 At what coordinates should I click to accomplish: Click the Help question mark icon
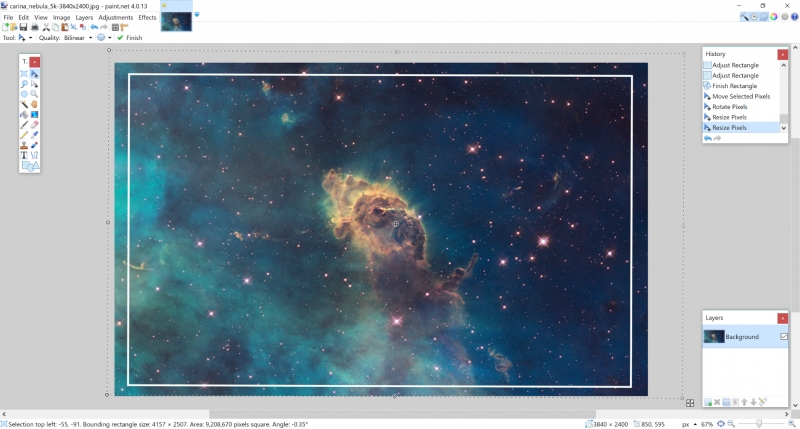pyautogui.click(x=794, y=16)
